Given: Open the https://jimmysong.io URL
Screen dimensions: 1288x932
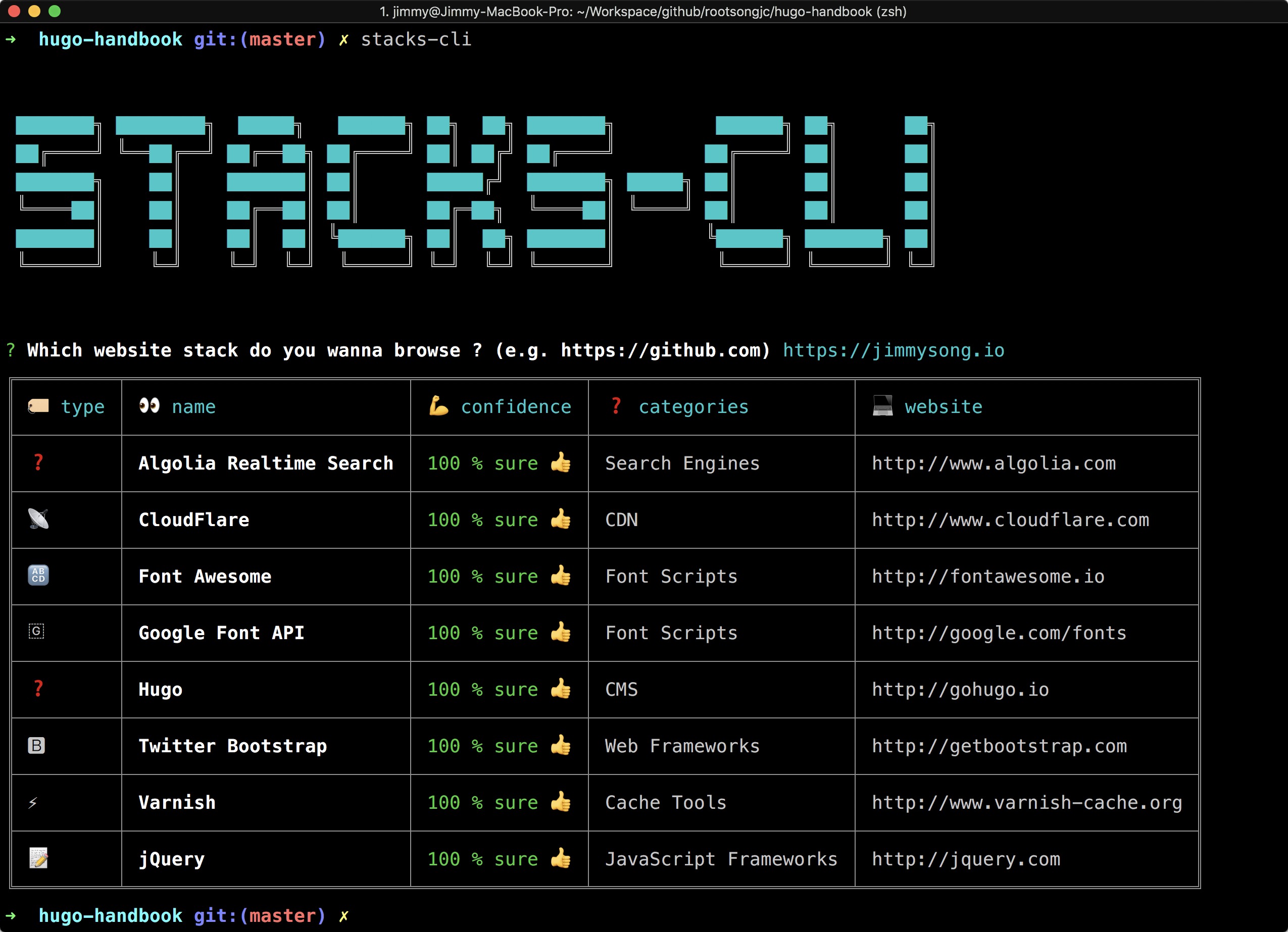Looking at the screenshot, I should tap(894, 350).
